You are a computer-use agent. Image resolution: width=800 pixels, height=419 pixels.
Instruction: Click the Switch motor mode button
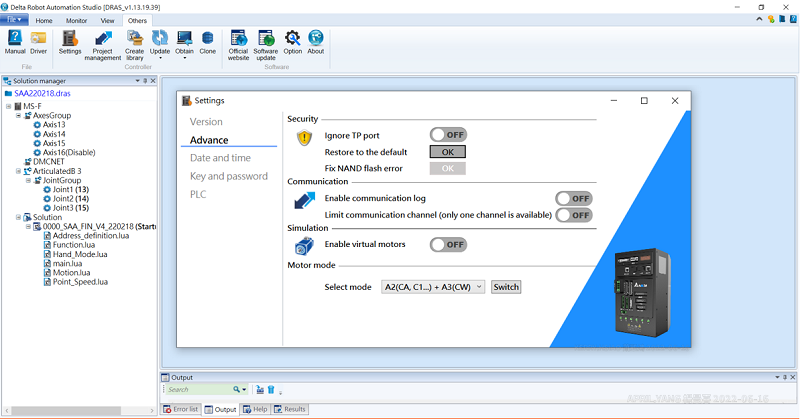(x=506, y=287)
